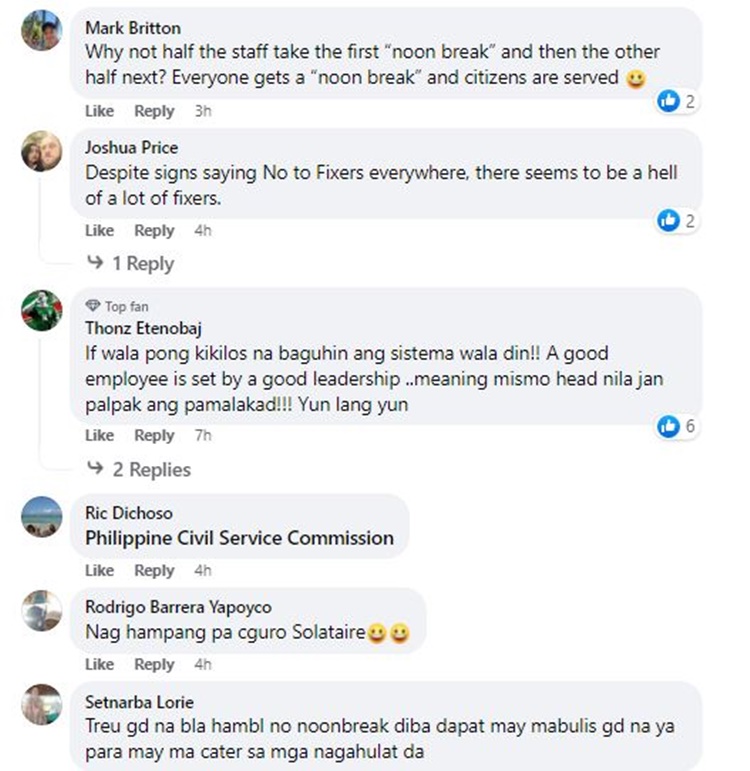View like reactions on Mark Britton's comment

[x=677, y=100]
